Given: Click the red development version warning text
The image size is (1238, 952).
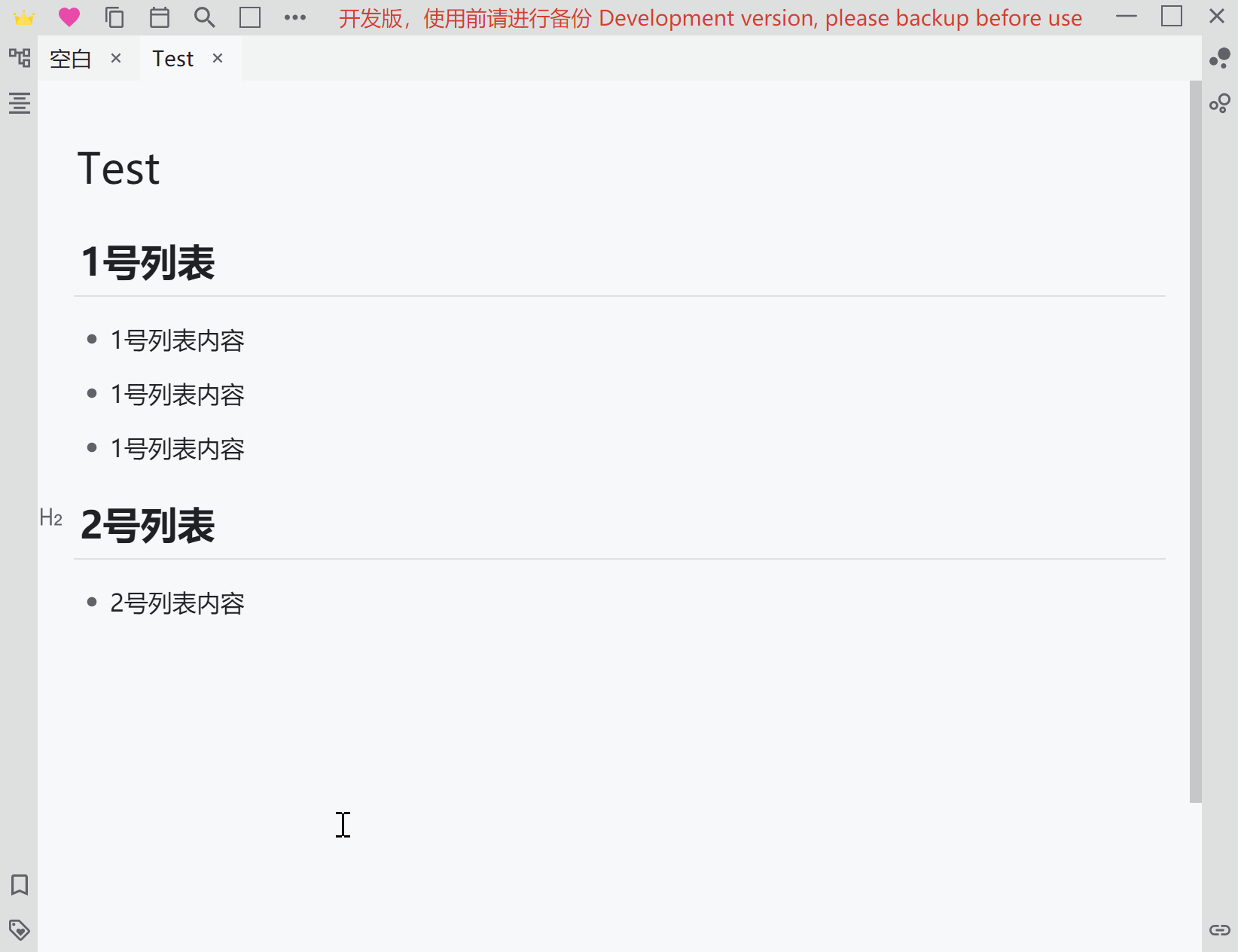Looking at the screenshot, I should click(710, 18).
